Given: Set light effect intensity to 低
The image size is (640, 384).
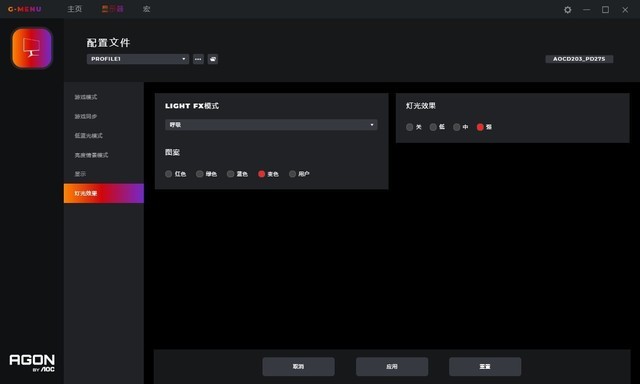Looking at the screenshot, I should (433, 127).
